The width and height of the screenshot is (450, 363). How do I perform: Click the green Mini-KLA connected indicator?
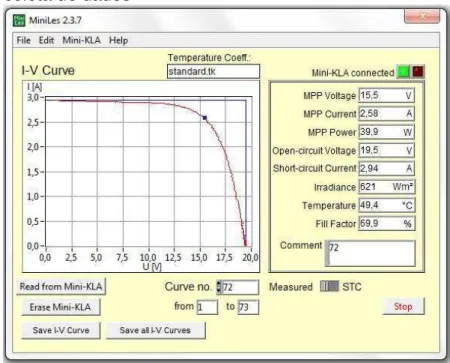click(403, 72)
